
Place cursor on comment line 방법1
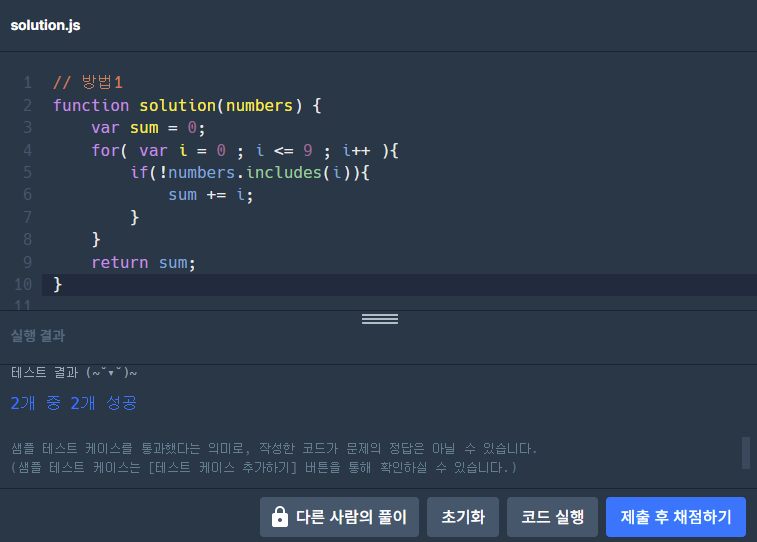tap(88, 82)
